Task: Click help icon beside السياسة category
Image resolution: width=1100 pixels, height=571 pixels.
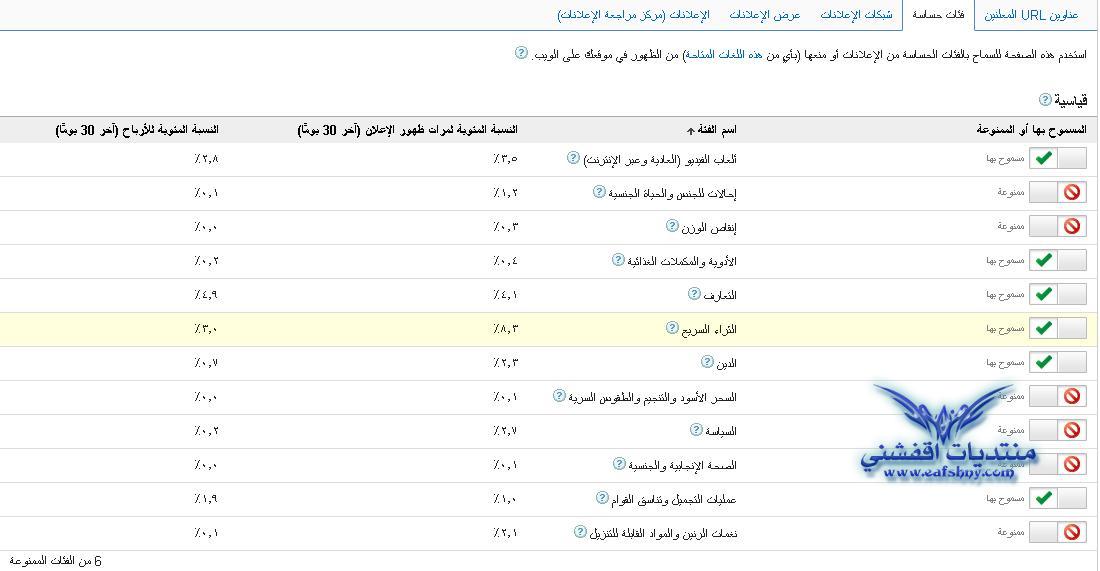Action: pos(696,430)
